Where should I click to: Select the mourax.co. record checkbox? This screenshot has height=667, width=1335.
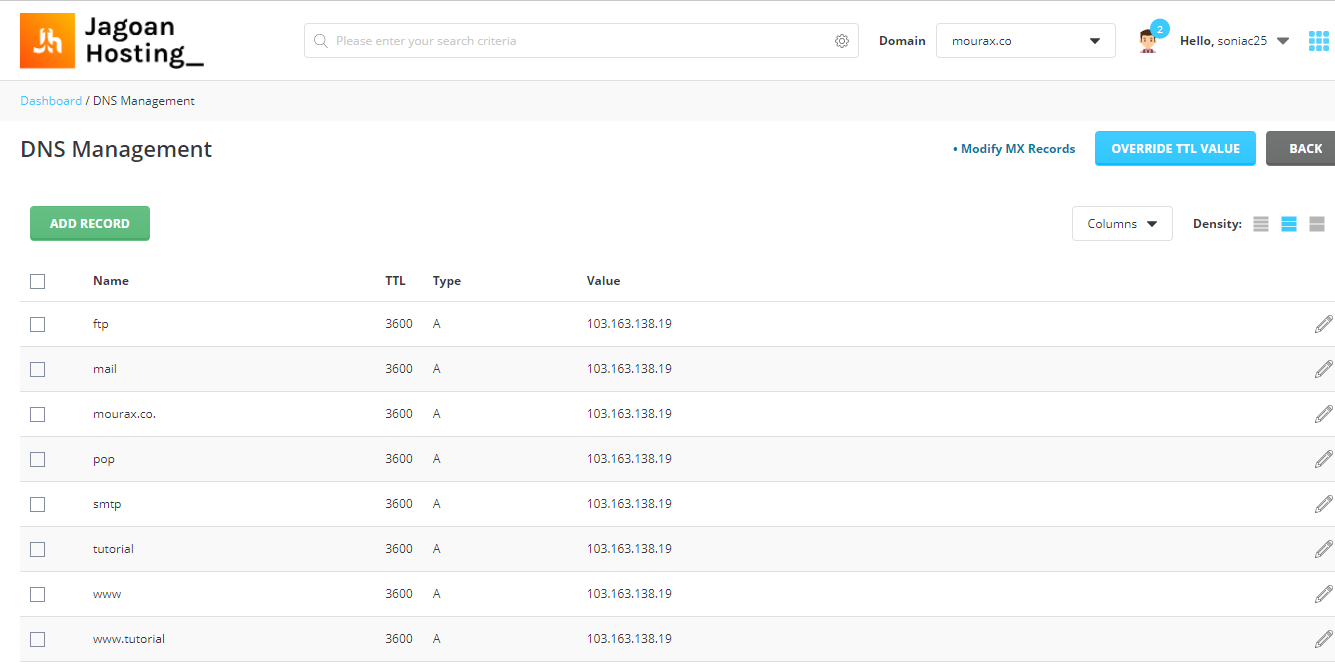coord(38,414)
